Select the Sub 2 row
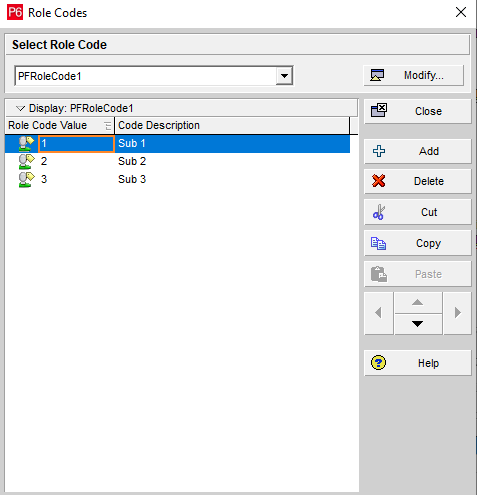 [x=177, y=161]
